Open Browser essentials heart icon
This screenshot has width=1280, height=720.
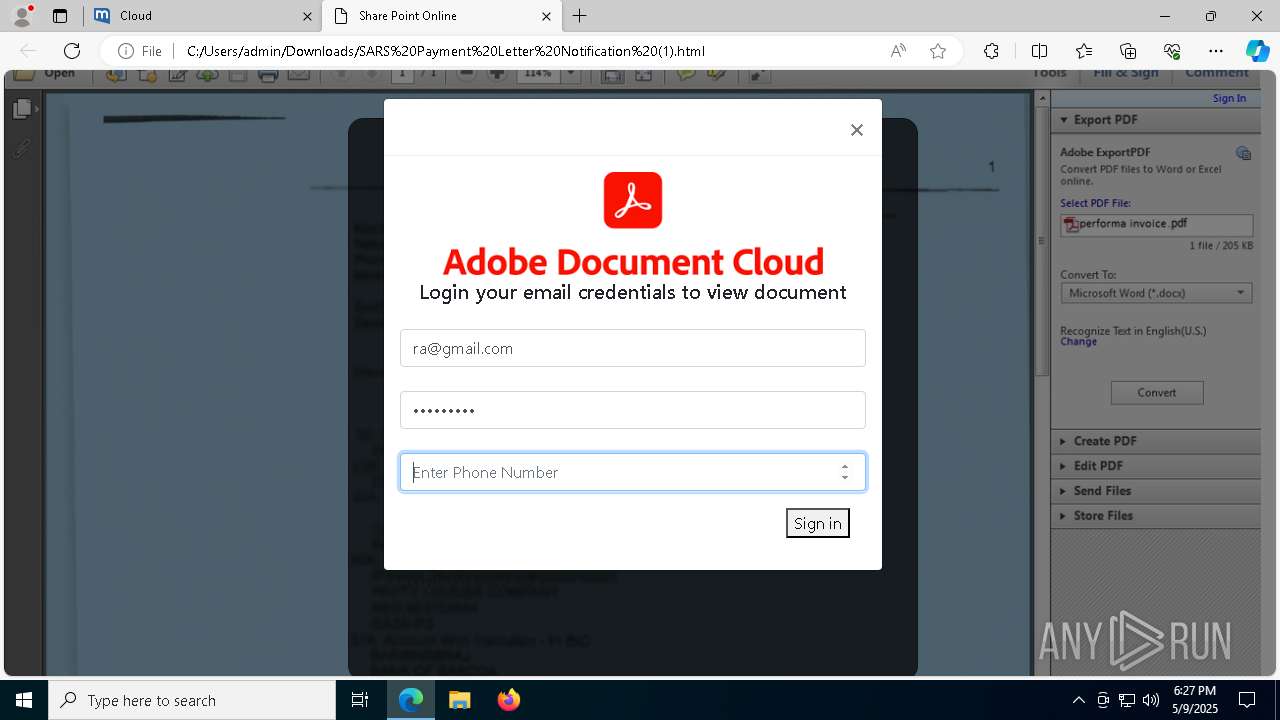[1172, 51]
